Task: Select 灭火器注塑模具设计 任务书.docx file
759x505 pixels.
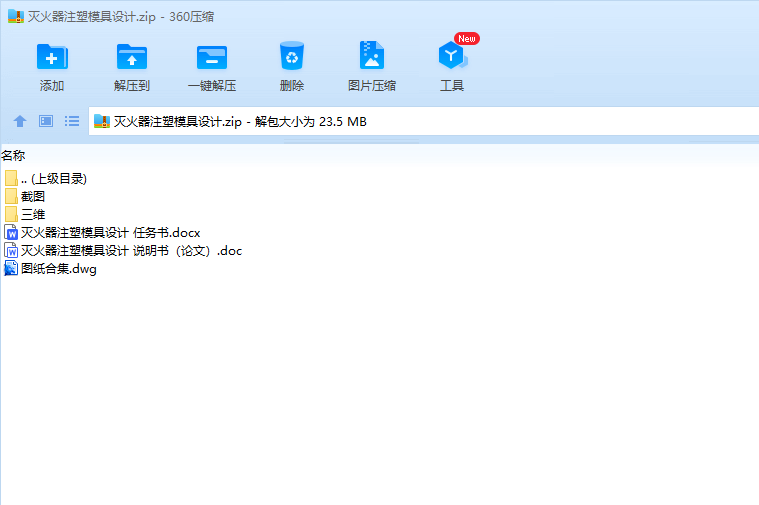Action: tap(102, 233)
